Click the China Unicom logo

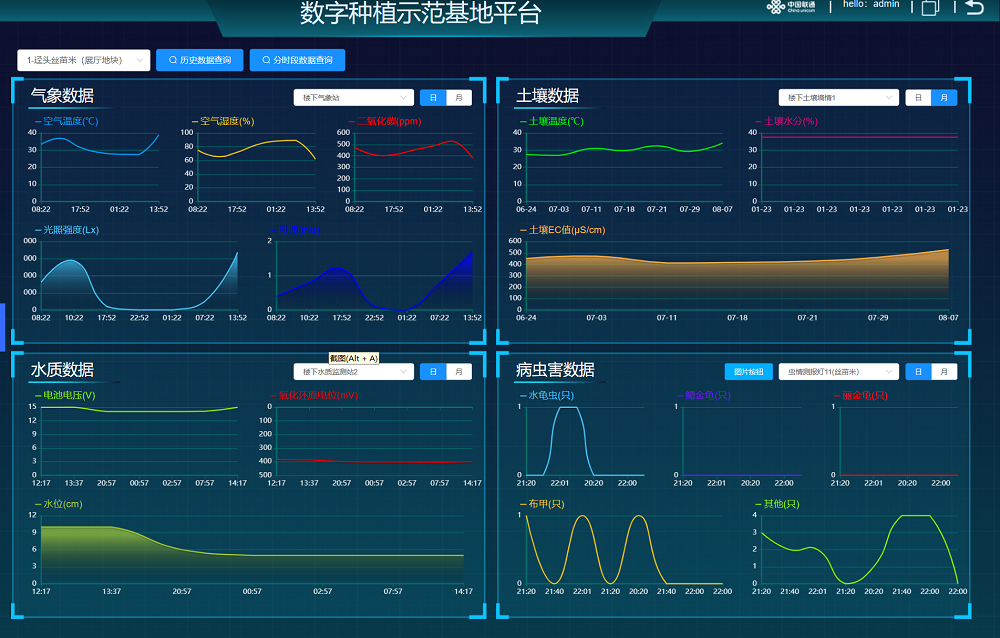(790, 7)
